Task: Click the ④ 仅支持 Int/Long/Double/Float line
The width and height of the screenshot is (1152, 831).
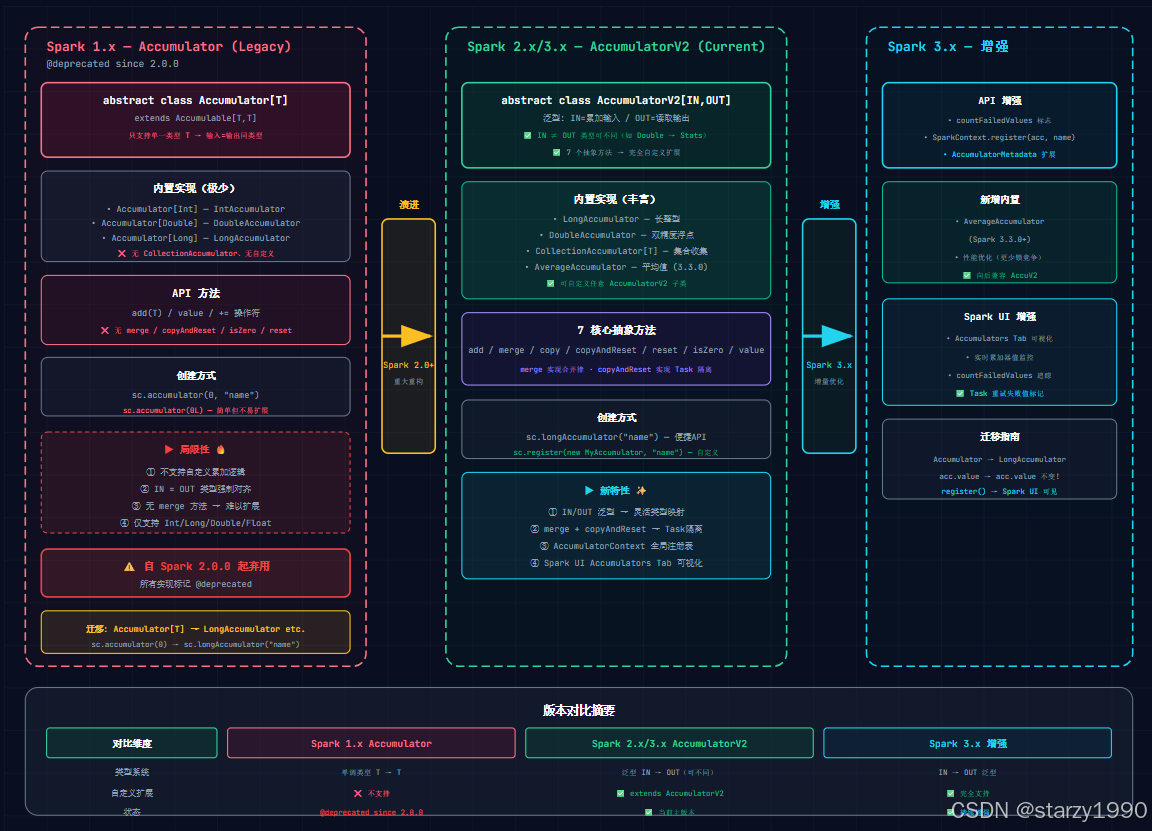Action: click(195, 523)
